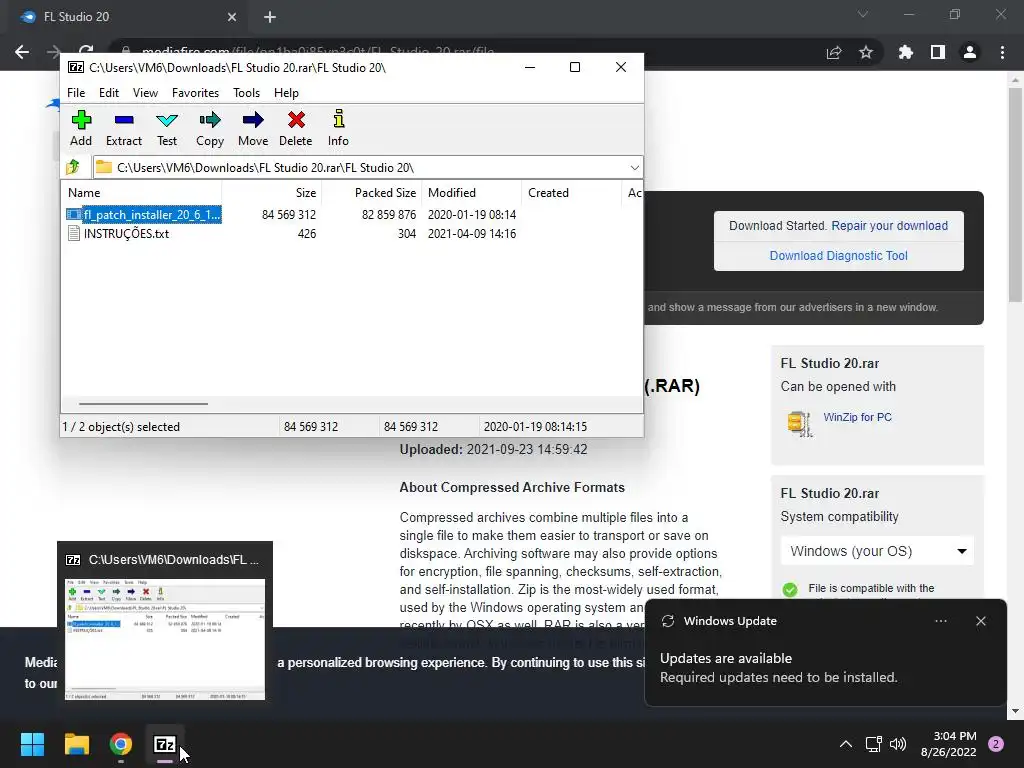Open the Favorites menu
This screenshot has height=768, width=1024.
point(195,93)
